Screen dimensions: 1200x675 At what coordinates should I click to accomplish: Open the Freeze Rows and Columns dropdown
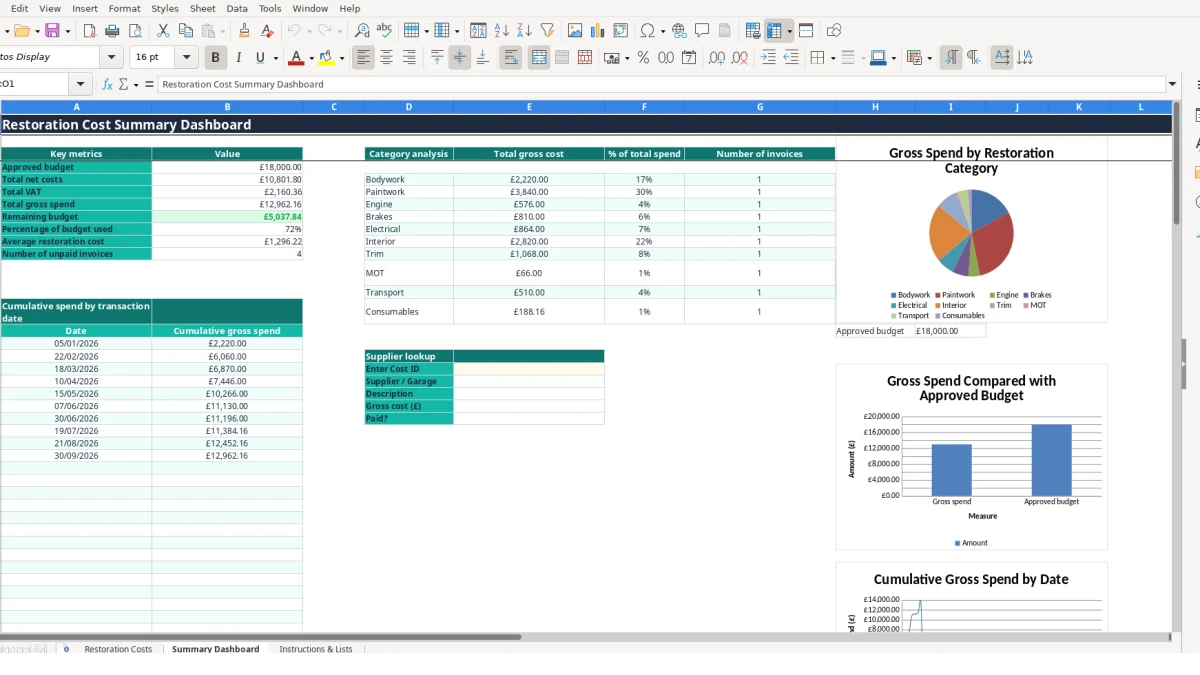789,31
